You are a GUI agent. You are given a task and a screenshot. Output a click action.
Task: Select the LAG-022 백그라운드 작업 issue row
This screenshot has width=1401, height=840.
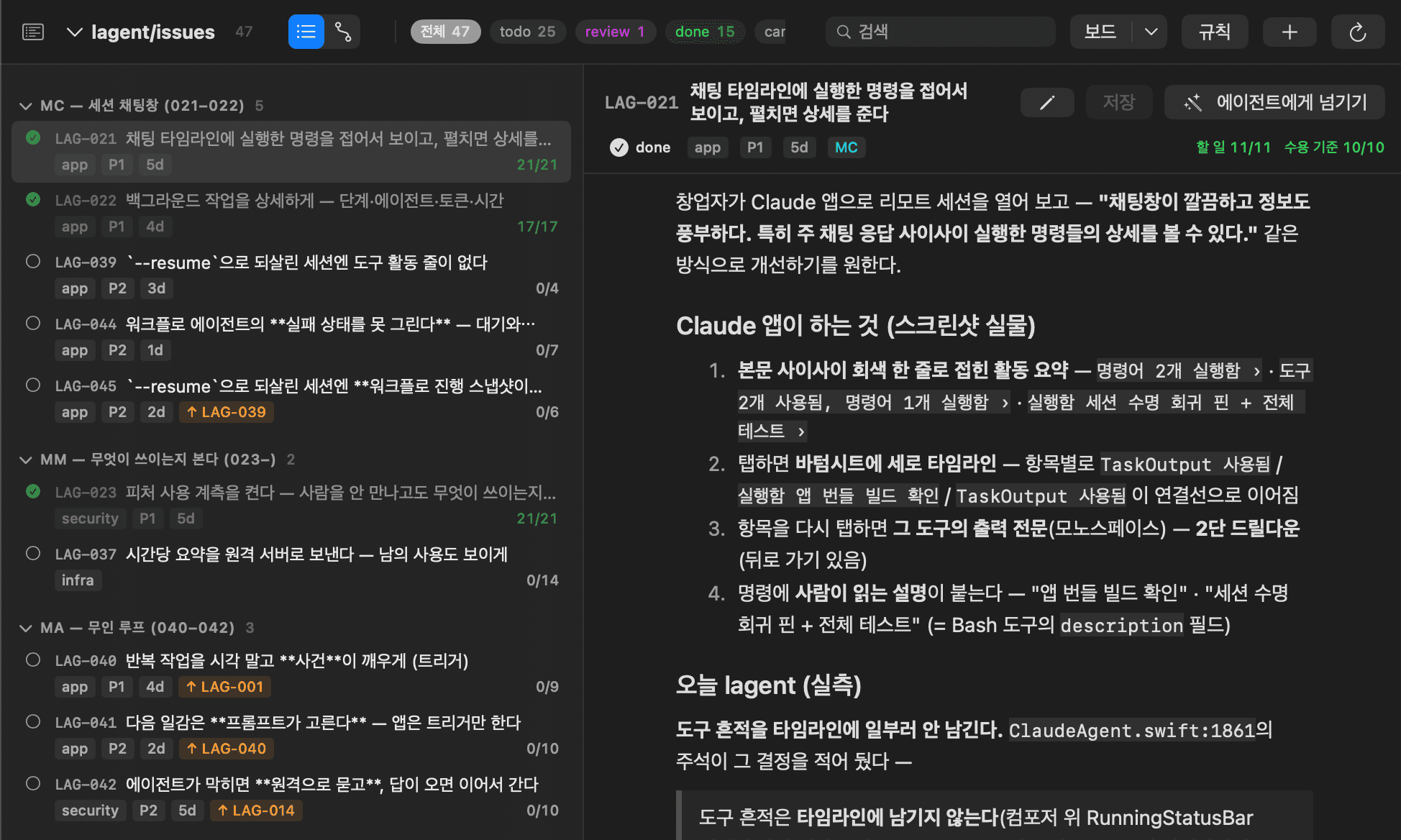(x=291, y=213)
